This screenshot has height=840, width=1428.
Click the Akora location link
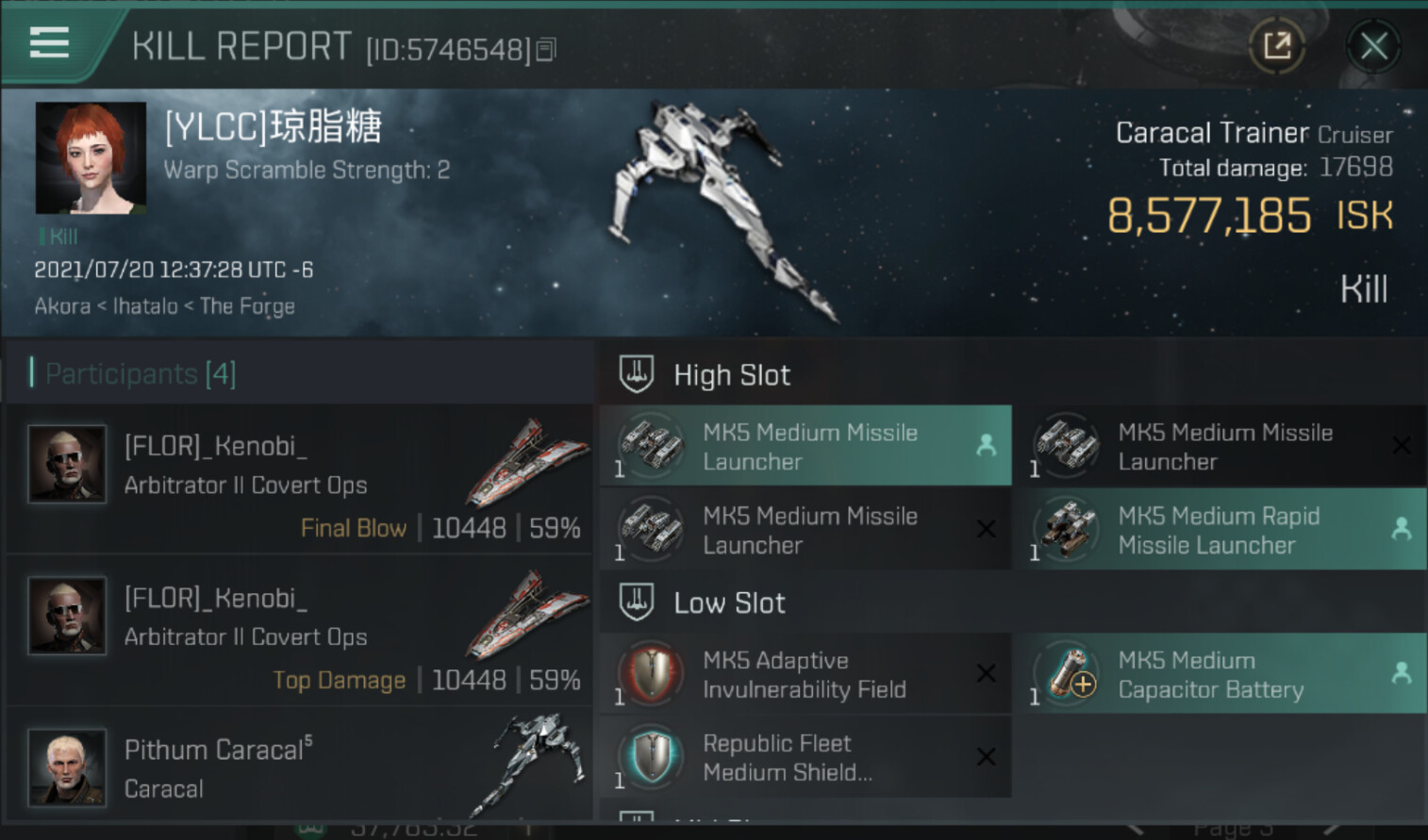[x=62, y=306]
